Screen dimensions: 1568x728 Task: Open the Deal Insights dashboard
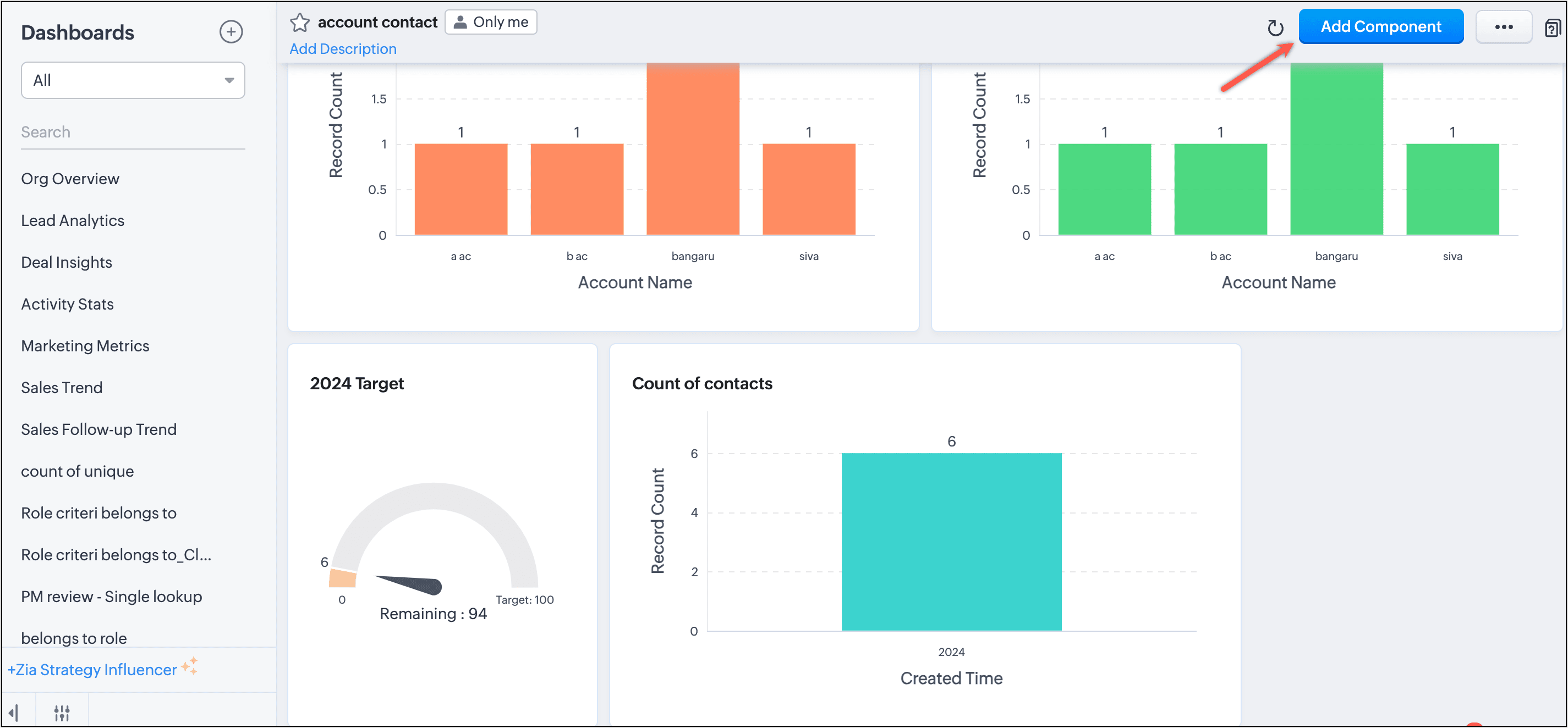coord(67,263)
